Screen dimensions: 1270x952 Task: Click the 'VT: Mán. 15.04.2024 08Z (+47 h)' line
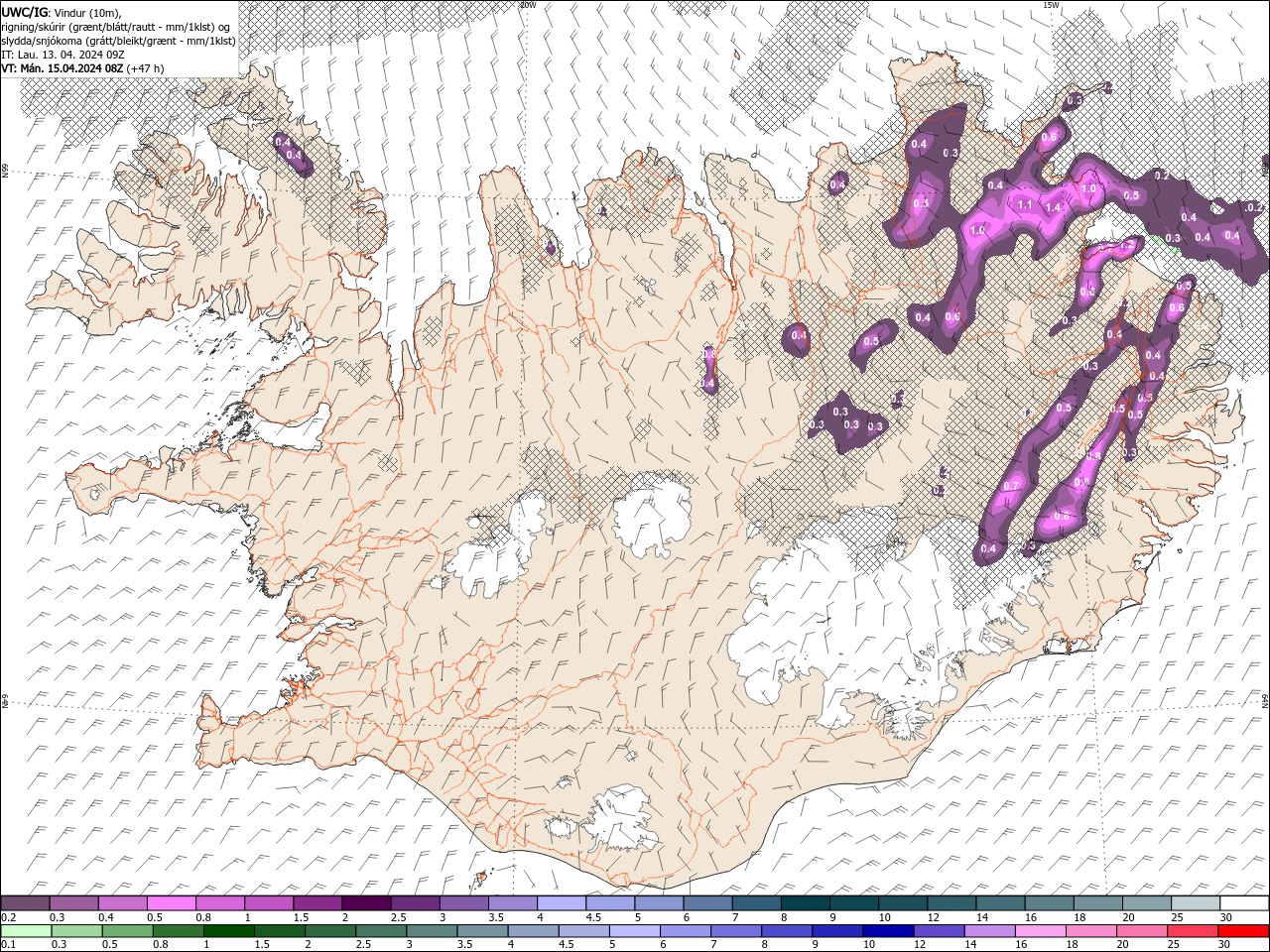tap(83, 68)
